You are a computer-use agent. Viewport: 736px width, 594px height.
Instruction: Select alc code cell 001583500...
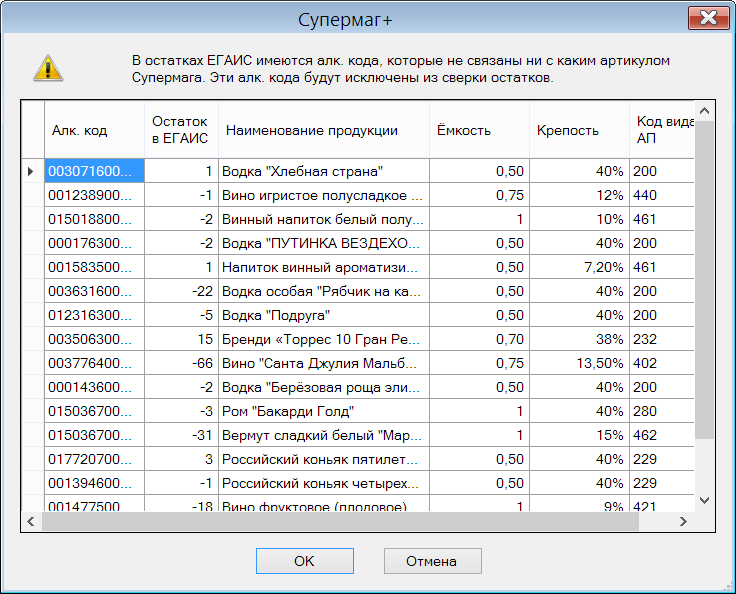point(94,267)
